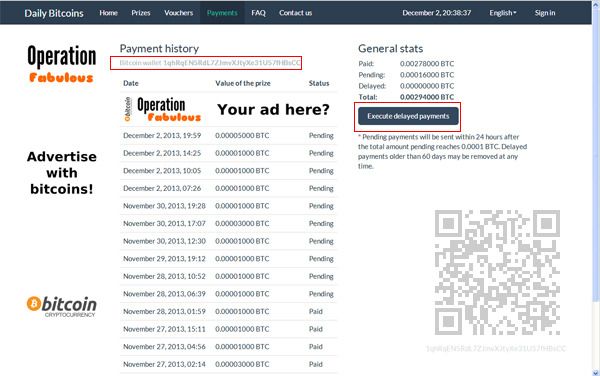Click the Bitcoin wallet address text
The image size is (600, 376).
(210, 63)
